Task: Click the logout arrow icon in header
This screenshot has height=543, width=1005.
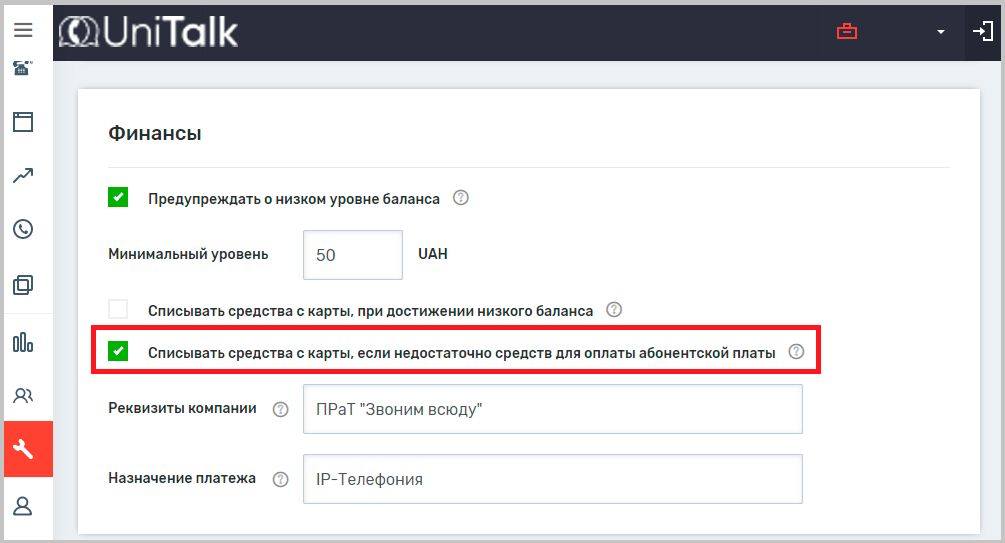Action: coord(982,32)
